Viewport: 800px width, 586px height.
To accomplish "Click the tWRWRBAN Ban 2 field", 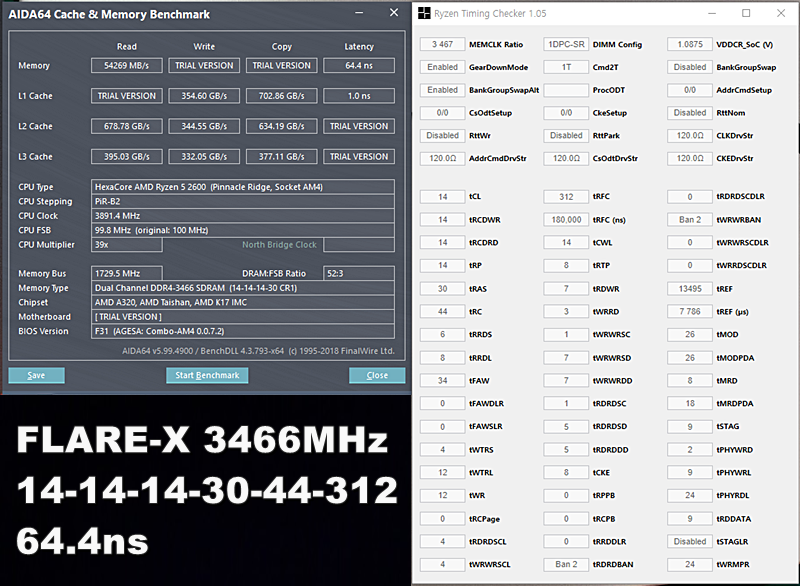I will (690, 219).
